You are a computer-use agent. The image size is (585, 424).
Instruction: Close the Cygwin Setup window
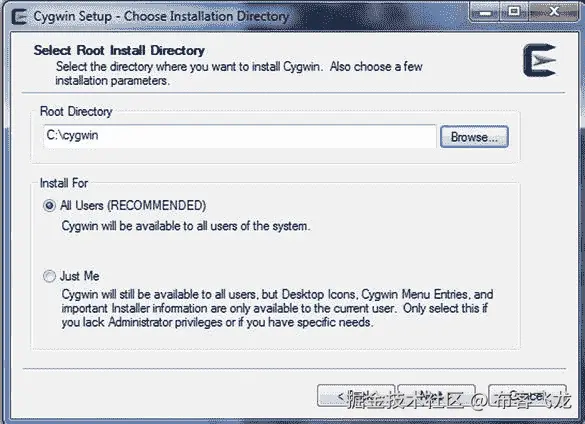pos(554,13)
